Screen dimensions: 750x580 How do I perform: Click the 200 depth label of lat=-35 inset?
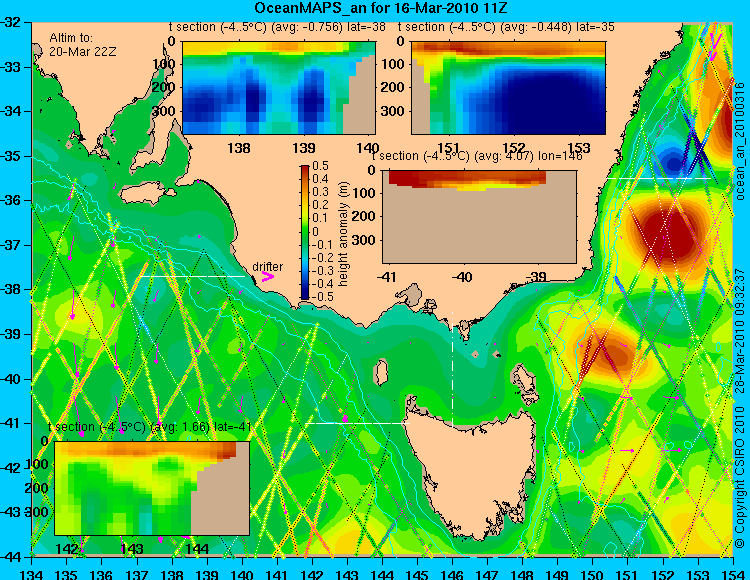[x=395, y=88]
